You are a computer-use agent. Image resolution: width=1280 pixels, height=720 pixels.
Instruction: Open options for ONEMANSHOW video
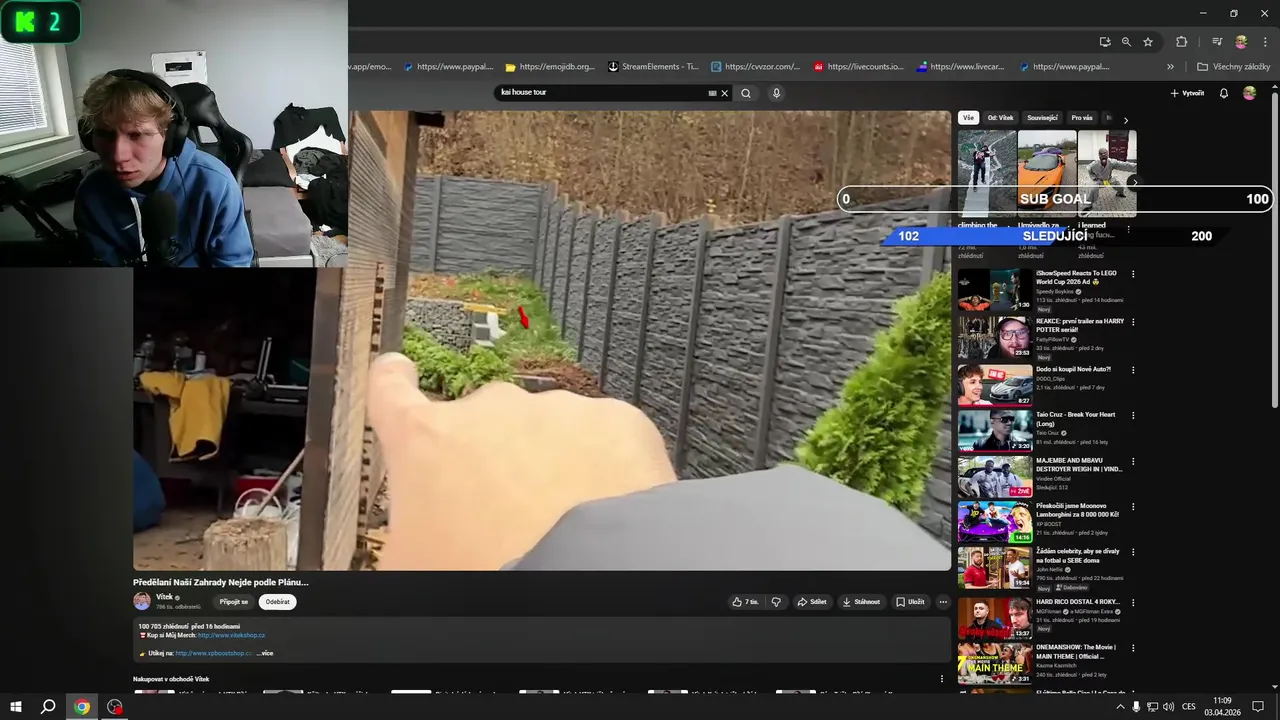click(1133, 648)
